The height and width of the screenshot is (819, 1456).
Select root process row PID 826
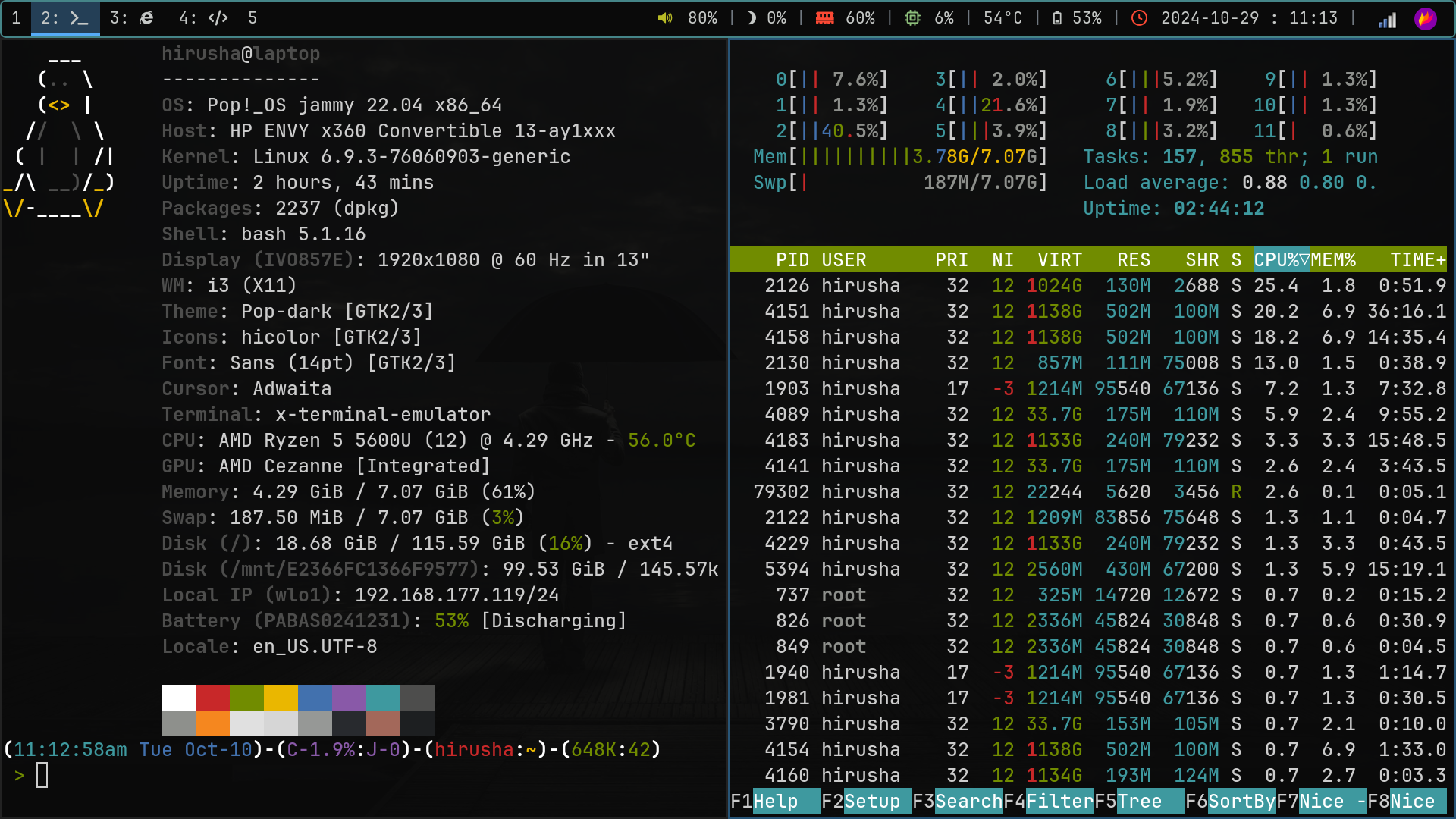pyautogui.click(x=1089, y=621)
